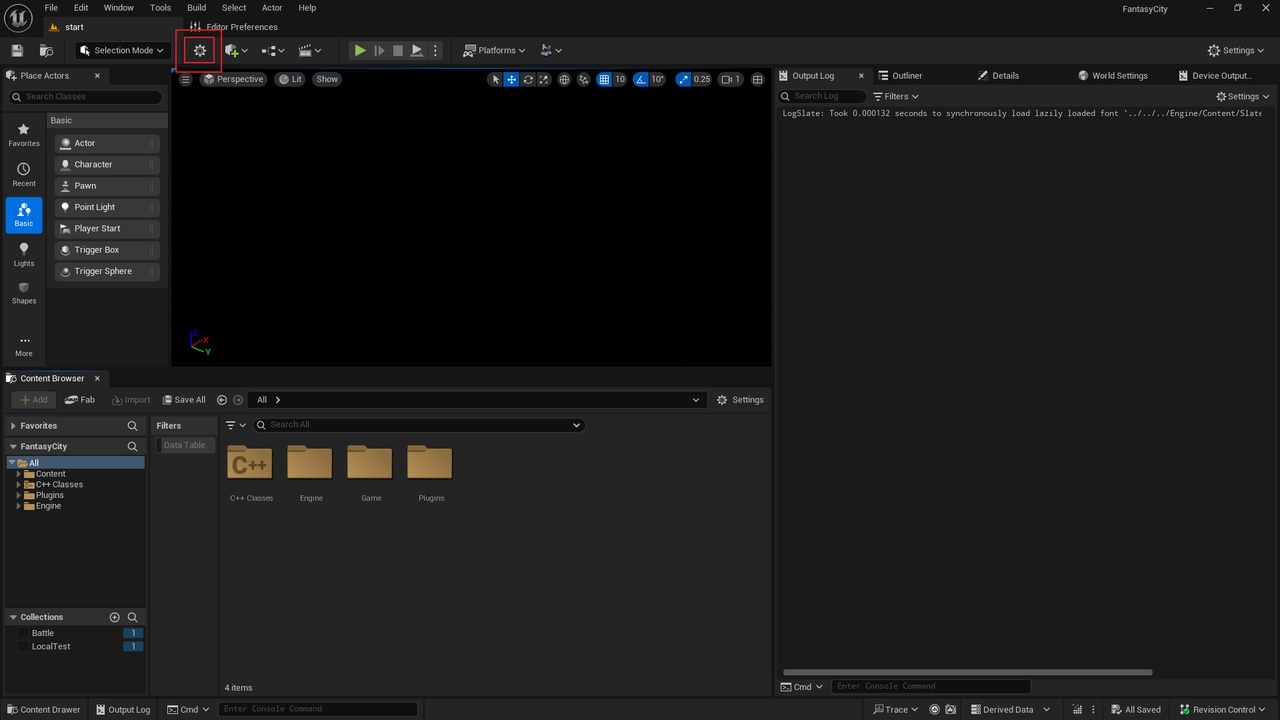Screen dimensions: 1280x720
Task: Toggle grid snapping in the viewport toolbar
Action: [604, 79]
